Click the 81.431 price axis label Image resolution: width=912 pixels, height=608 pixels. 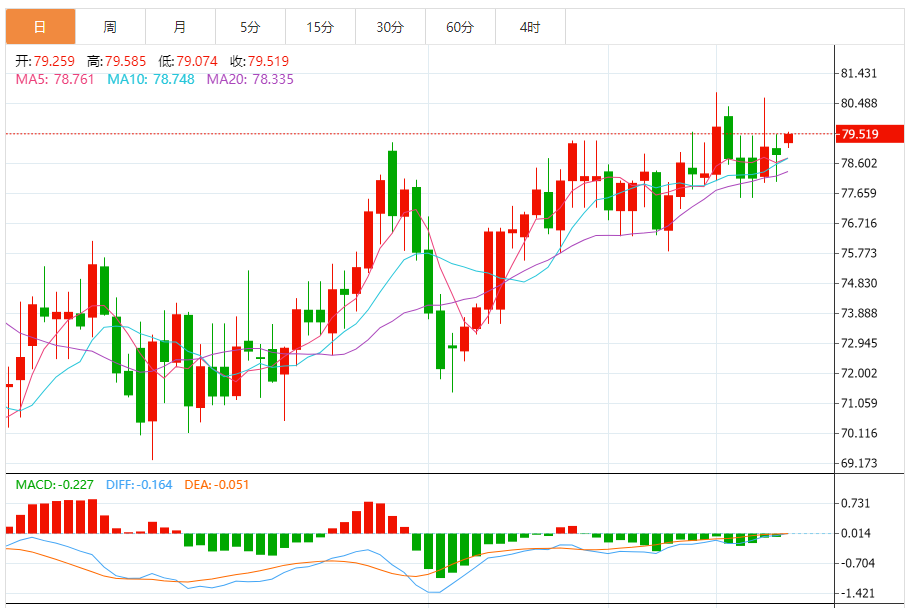click(859, 73)
